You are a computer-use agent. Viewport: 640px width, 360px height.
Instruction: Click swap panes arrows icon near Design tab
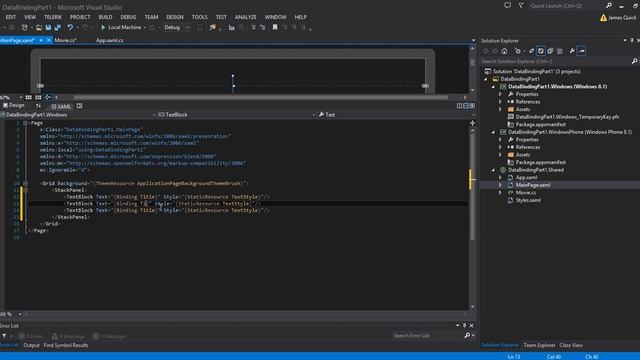click(x=38, y=106)
